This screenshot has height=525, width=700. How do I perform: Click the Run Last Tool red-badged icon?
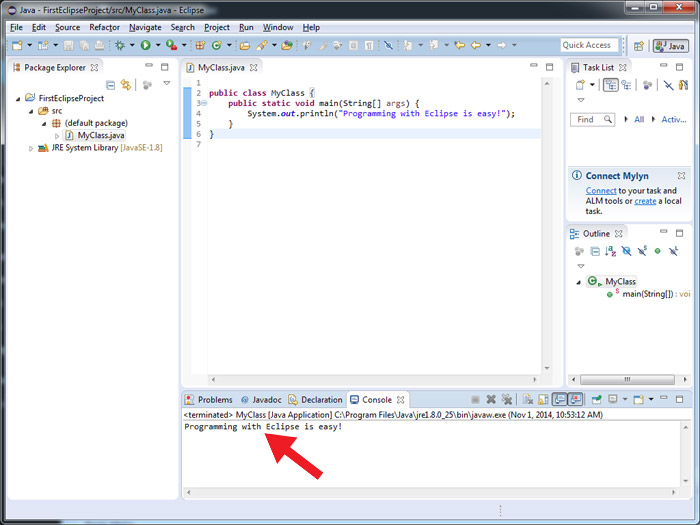click(171, 45)
